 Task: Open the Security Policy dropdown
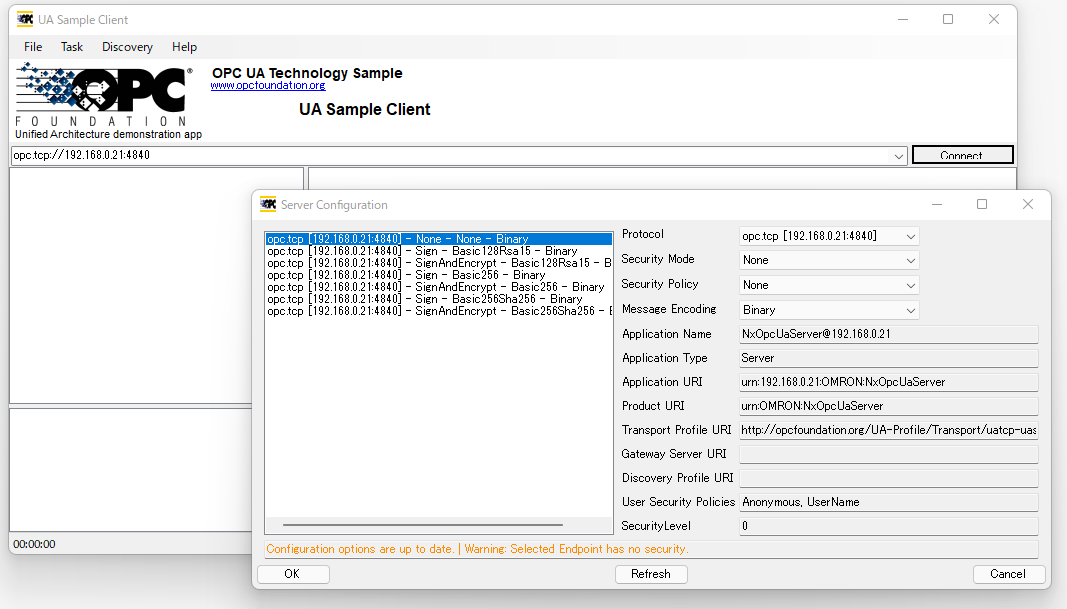(x=909, y=285)
